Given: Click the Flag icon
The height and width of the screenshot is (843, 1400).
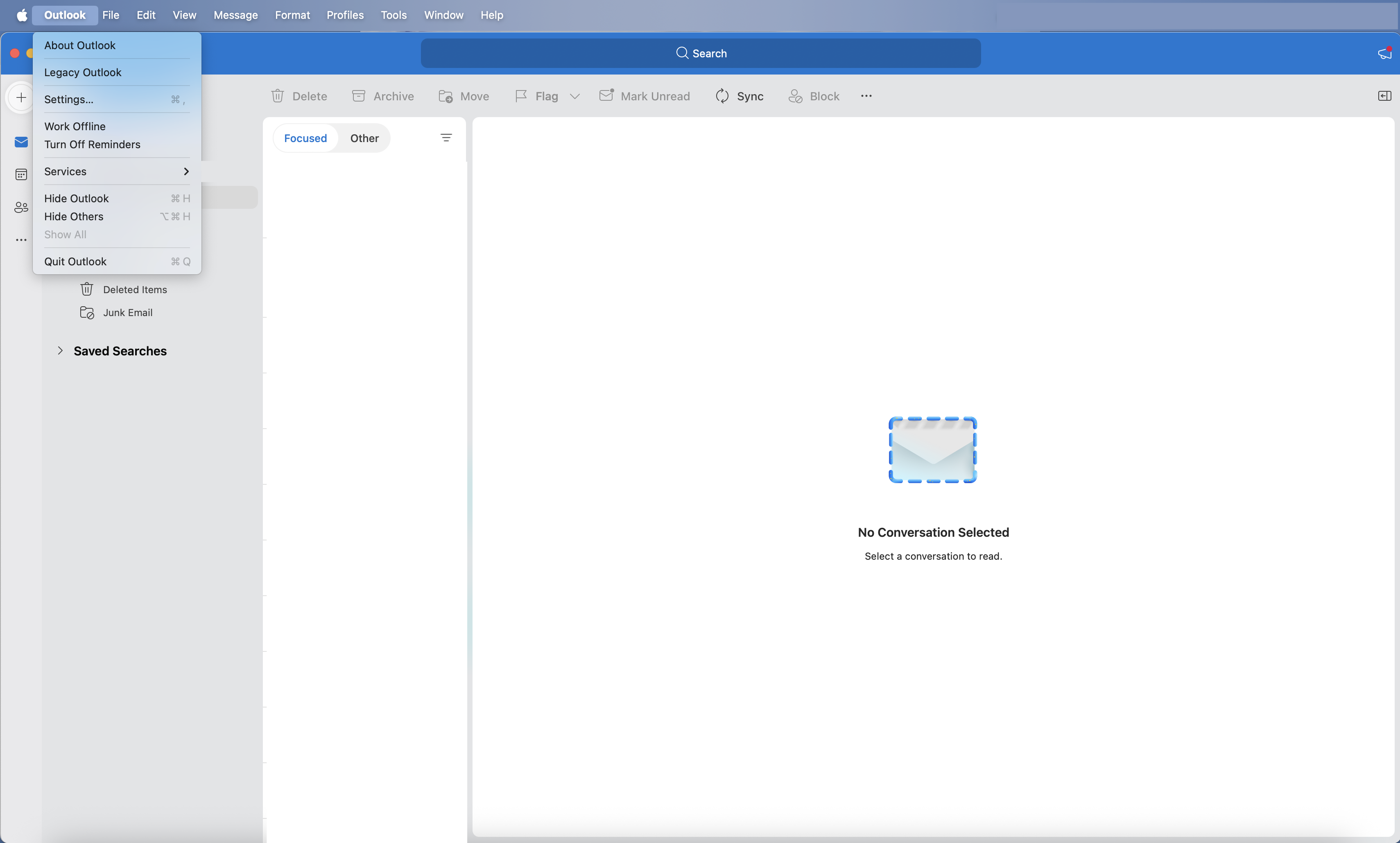Looking at the screenshot, I should pos(521,96).
